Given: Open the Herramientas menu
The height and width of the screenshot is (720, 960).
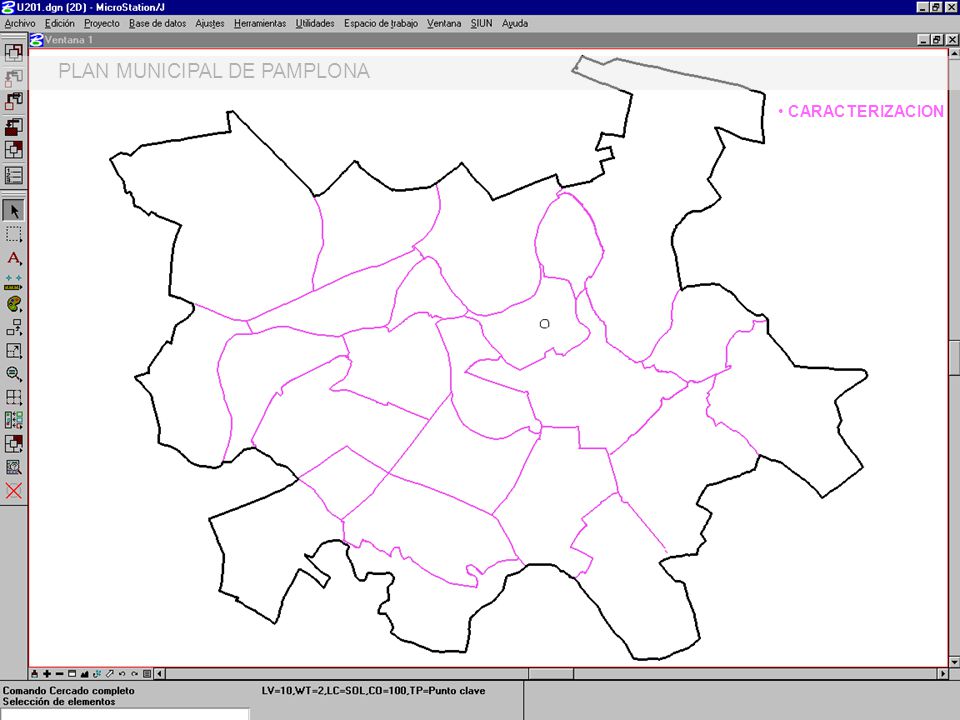Looking at the screenshot, I should click(260, 23).
